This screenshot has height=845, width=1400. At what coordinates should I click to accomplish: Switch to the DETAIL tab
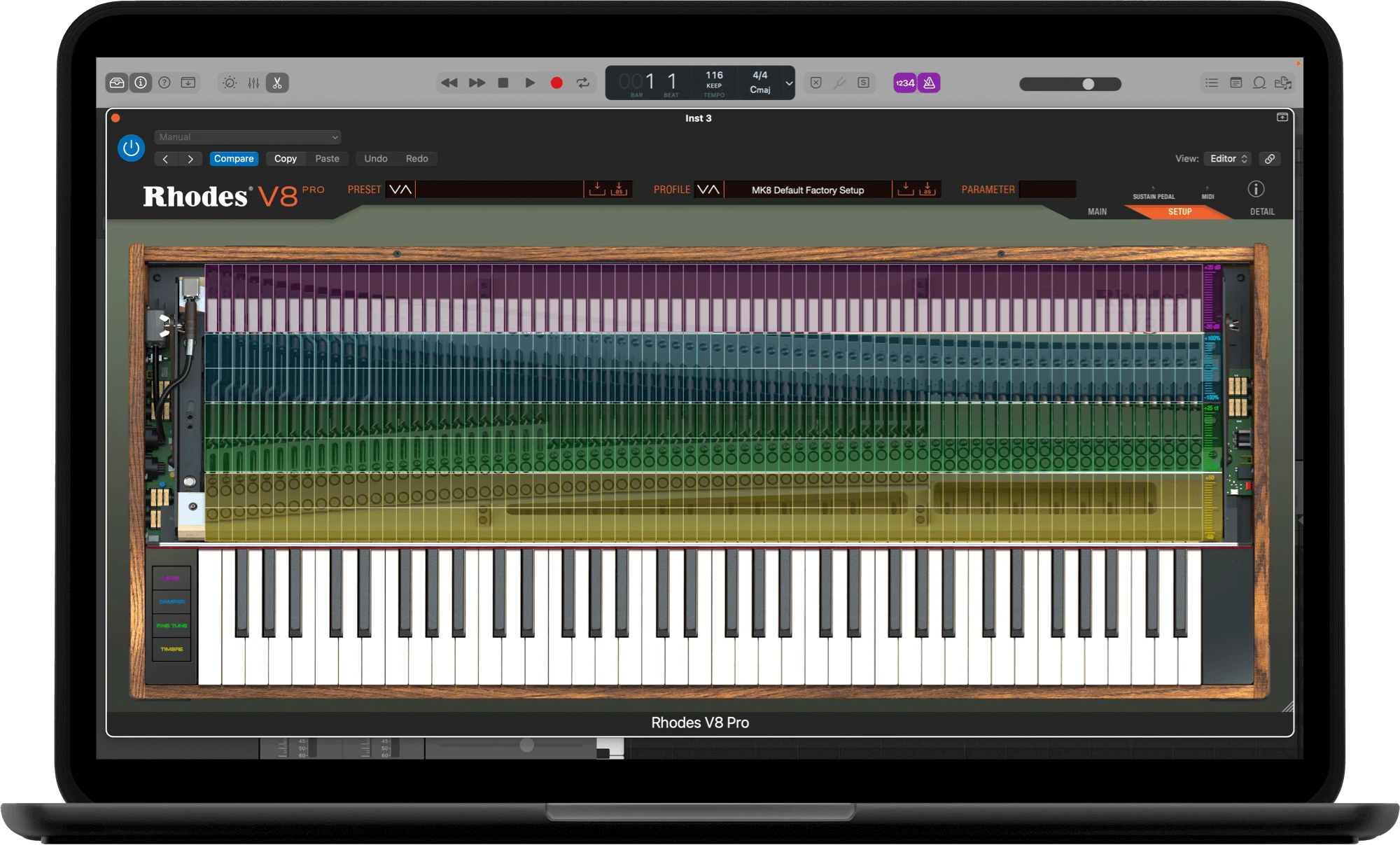coord(1262,211)
